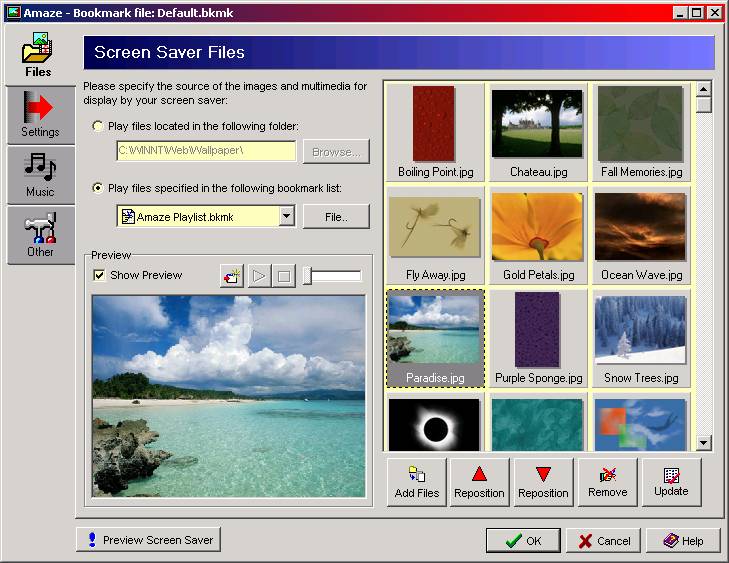Viewport: 729px width, 563px height.
Task: Click the large Paradise preview image
Action: [x=228, y=396]
